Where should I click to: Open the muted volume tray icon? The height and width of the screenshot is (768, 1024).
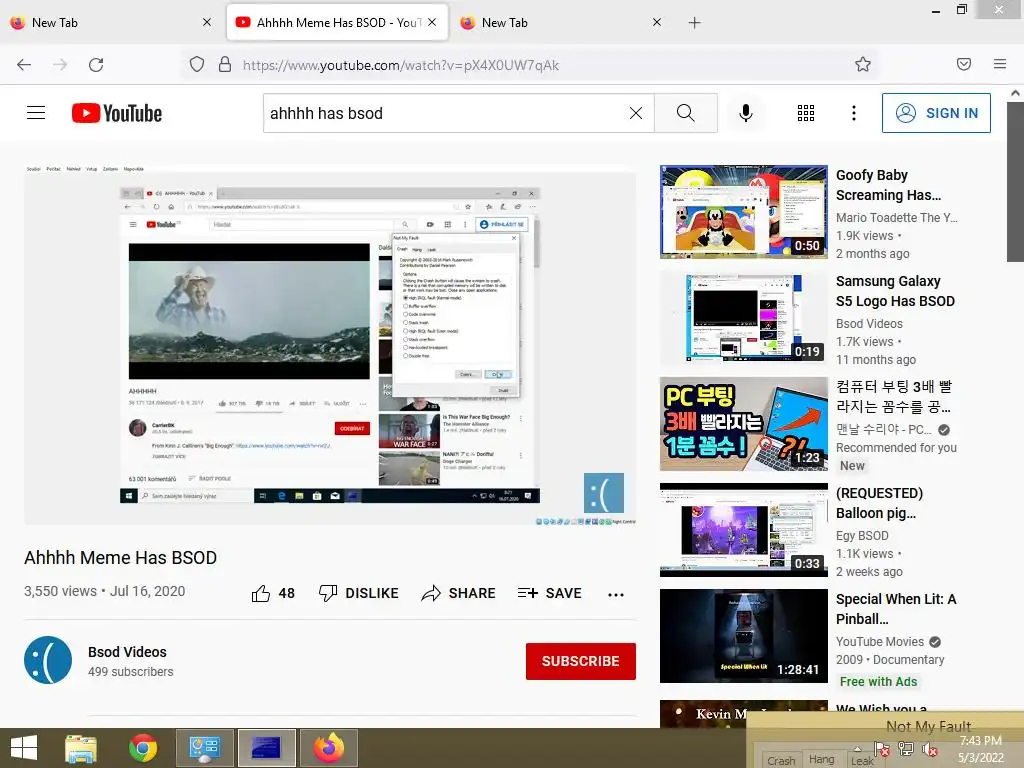(930, 749)
